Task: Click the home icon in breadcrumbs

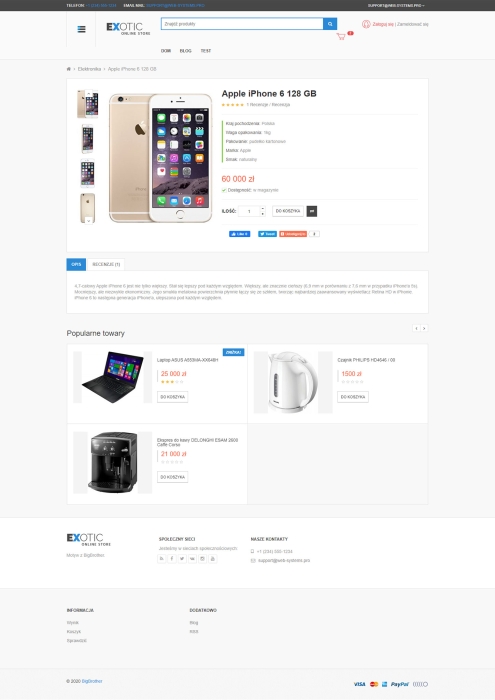Action: click(x=69, y=69)
